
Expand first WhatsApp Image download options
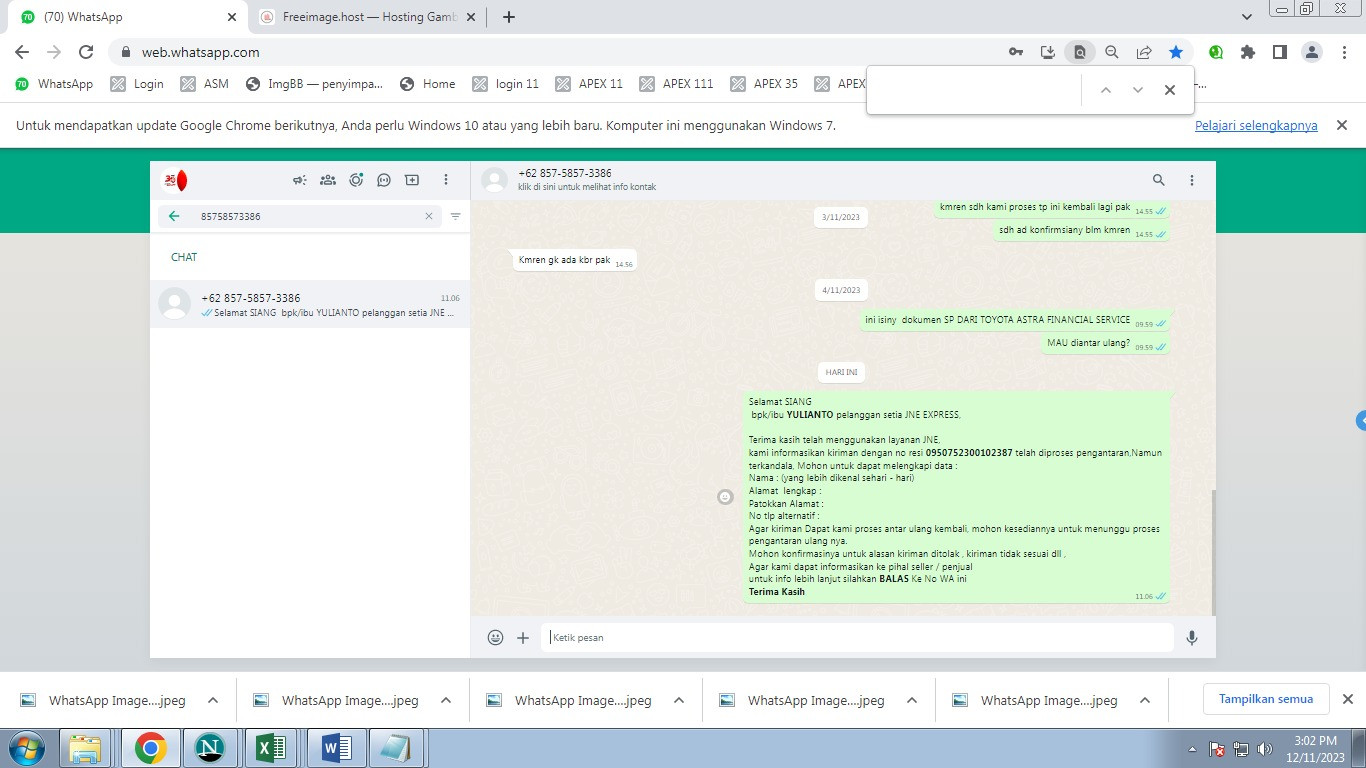point(212,701)
